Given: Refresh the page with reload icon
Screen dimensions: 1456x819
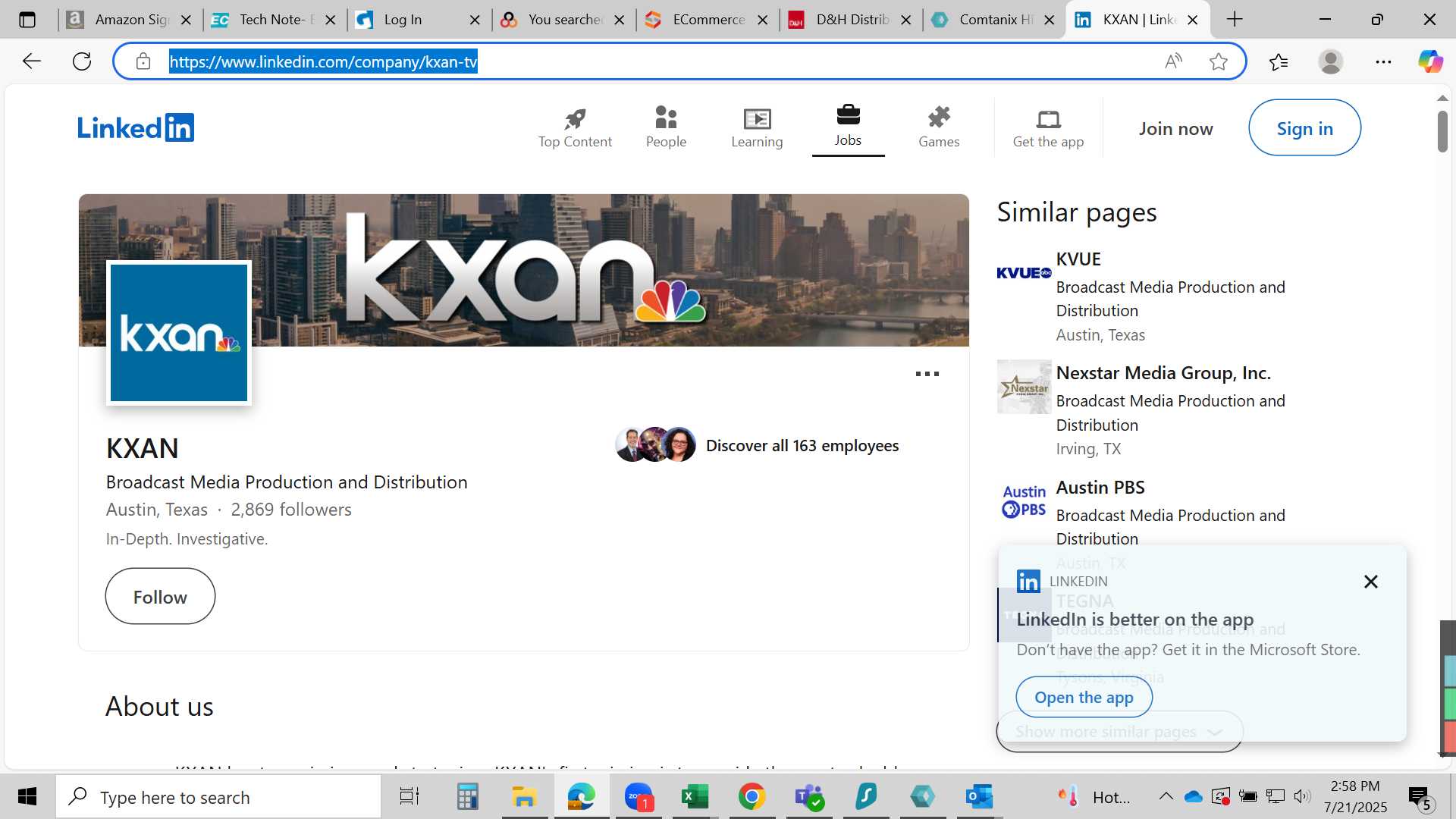Looking at the screenshot, I should [x=82, y=61].
